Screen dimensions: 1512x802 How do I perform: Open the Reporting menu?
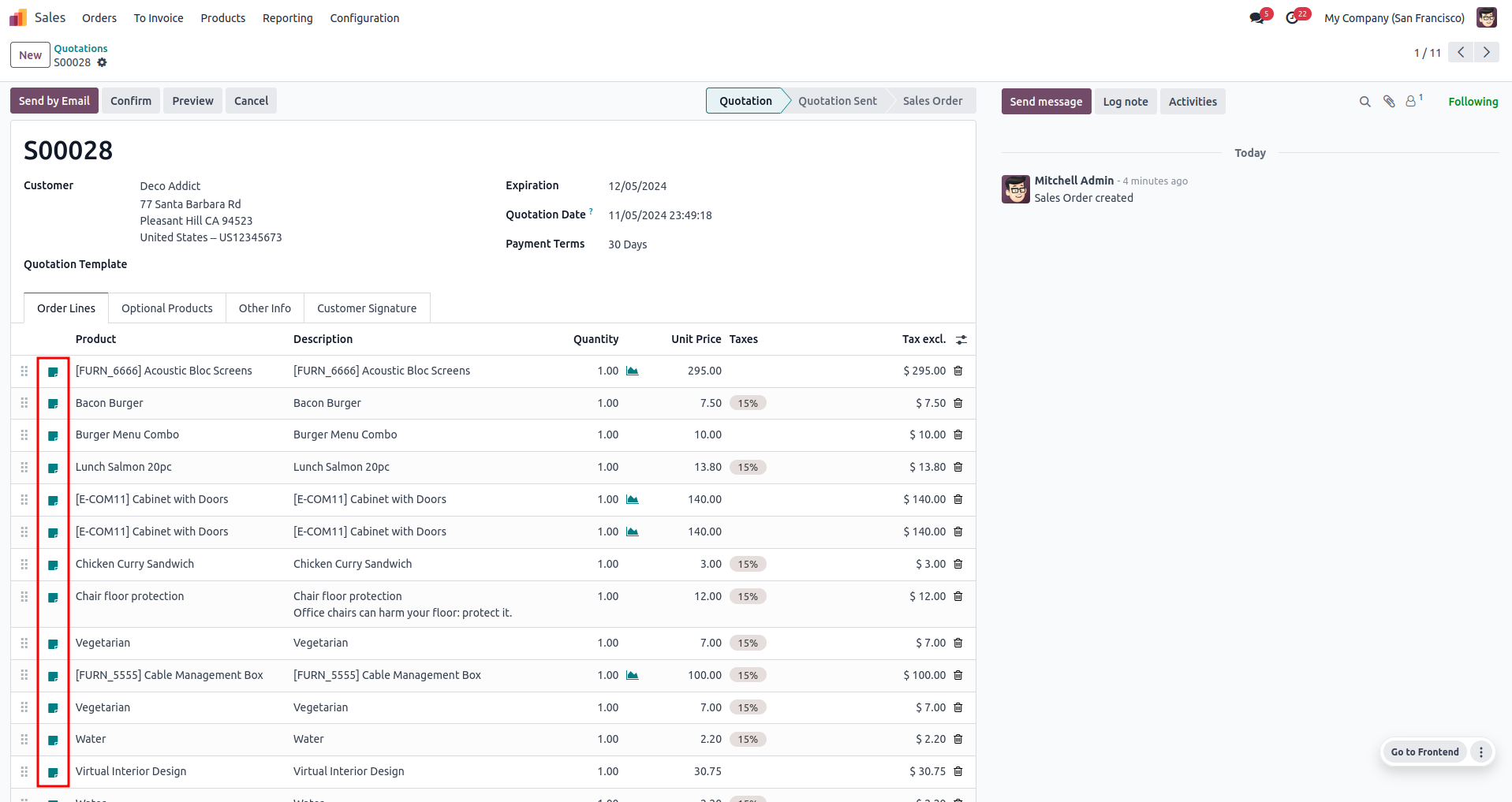click(x=287, y=18)
